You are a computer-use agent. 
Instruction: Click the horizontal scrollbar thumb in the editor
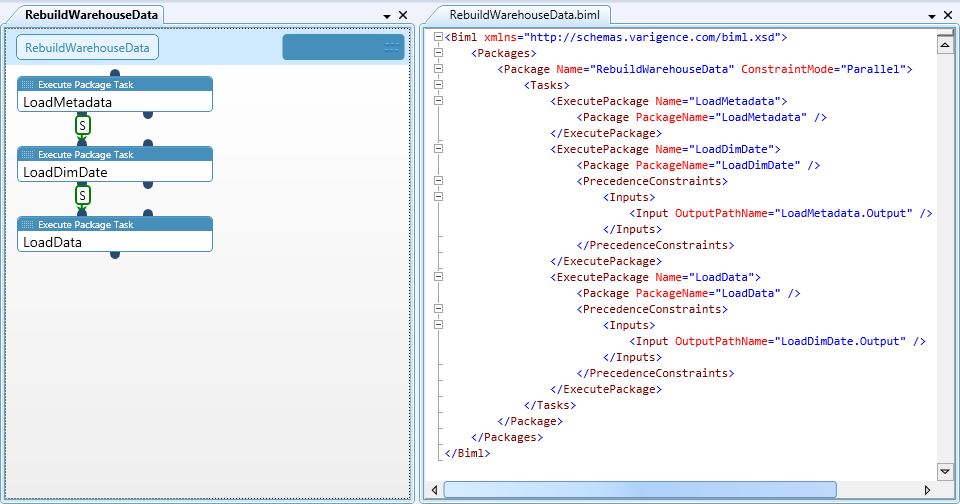point(640,489)
